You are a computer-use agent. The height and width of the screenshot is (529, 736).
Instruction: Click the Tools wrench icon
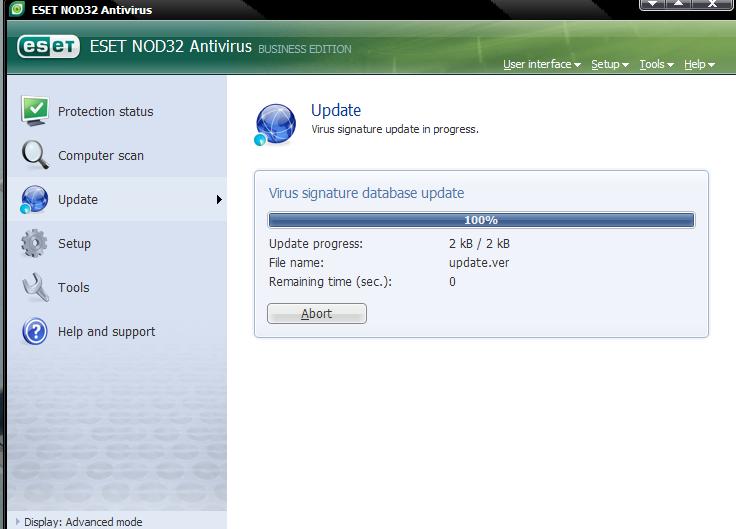(x=35, y=287)
